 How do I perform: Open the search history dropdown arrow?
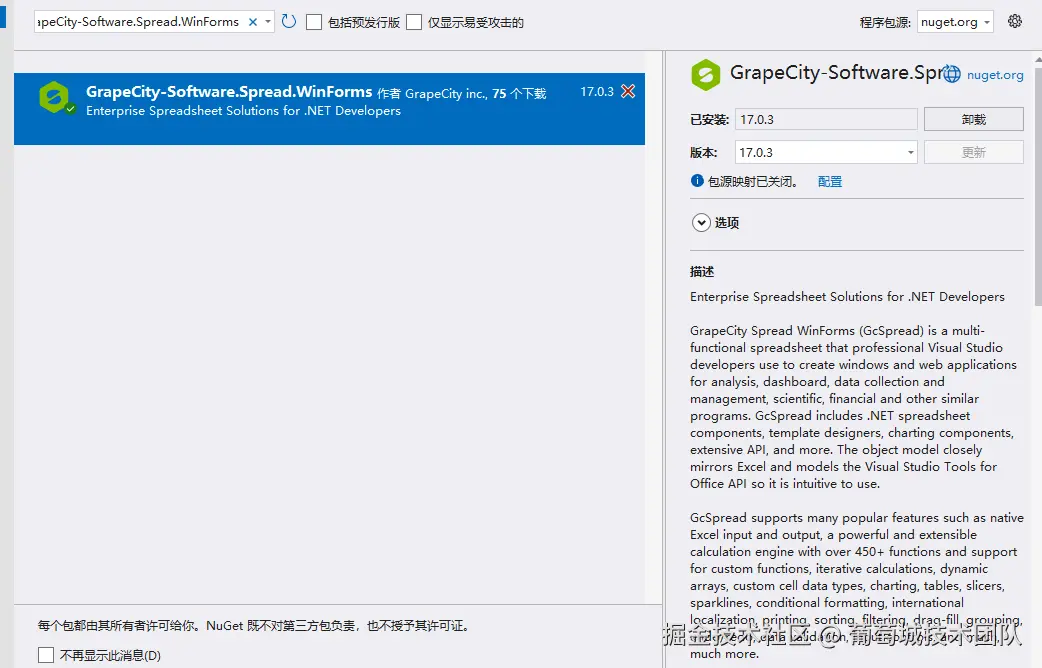[x=268, y=22]
